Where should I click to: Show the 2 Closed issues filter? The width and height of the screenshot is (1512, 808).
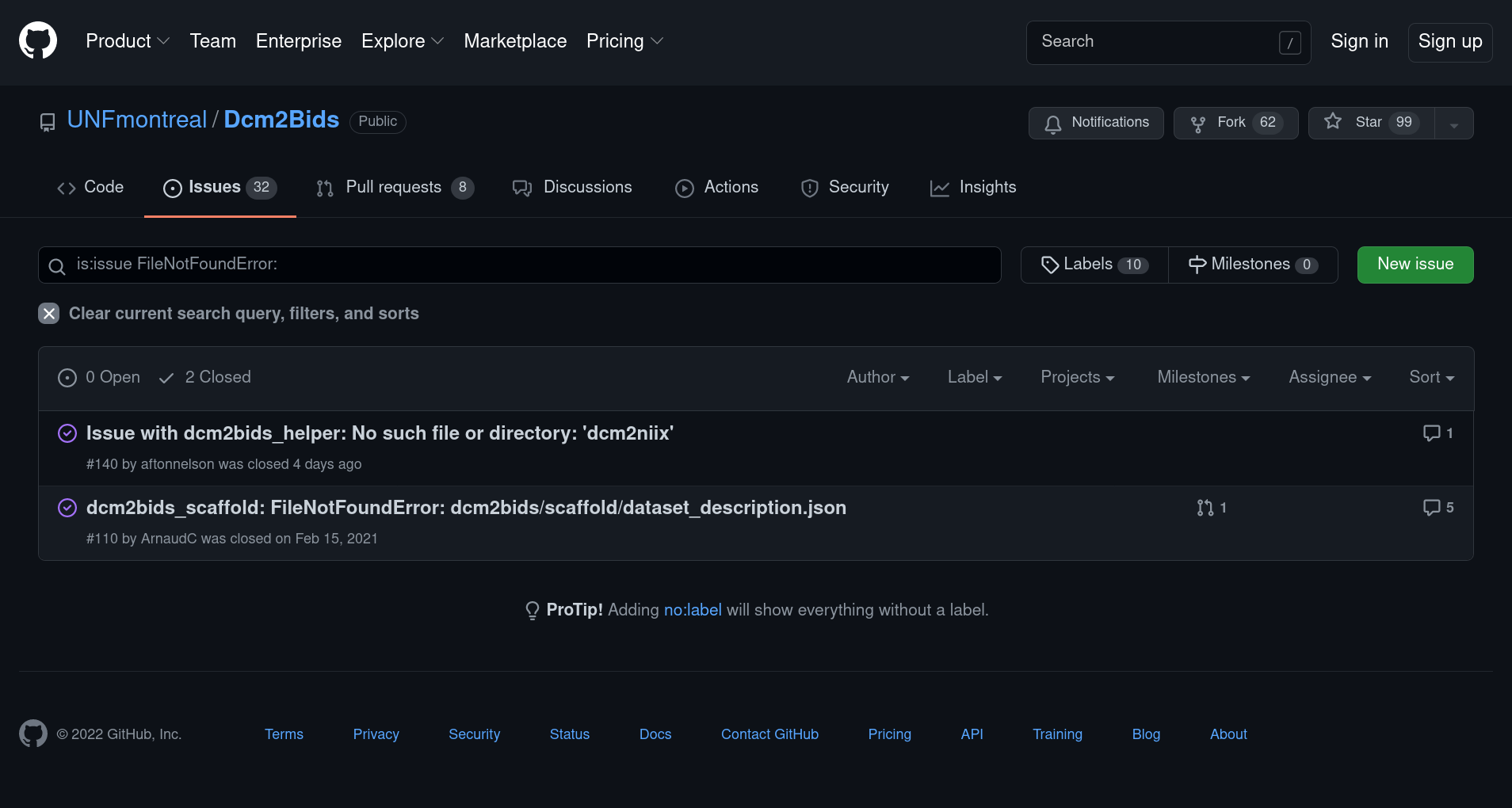(x=205, y=378)
